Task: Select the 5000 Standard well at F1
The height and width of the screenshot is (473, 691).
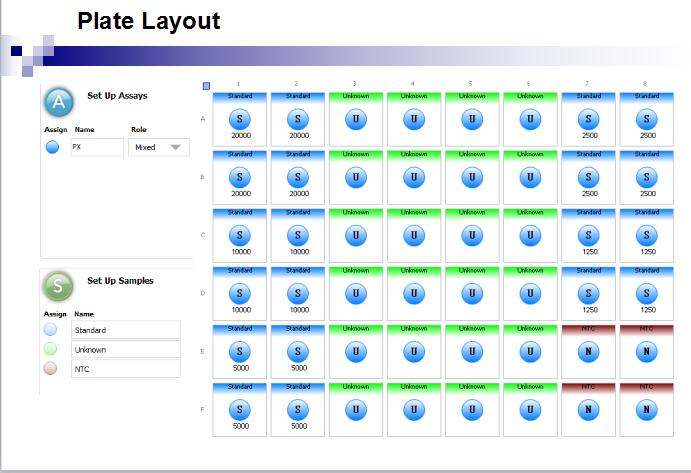Action: pyautogui.click(x=240, y=409)
